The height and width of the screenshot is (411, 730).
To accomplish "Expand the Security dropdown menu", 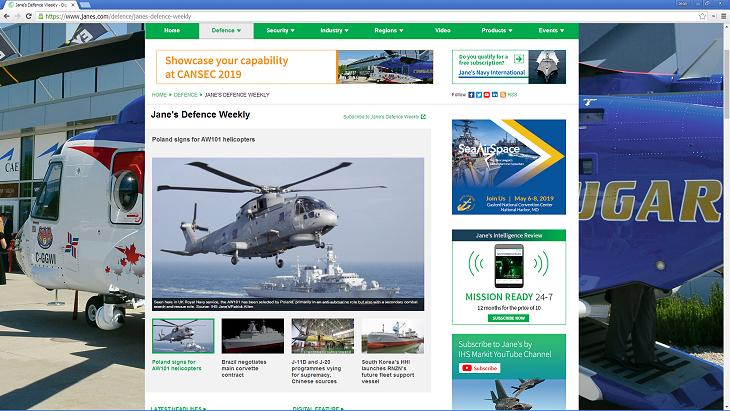I will 280,30.
